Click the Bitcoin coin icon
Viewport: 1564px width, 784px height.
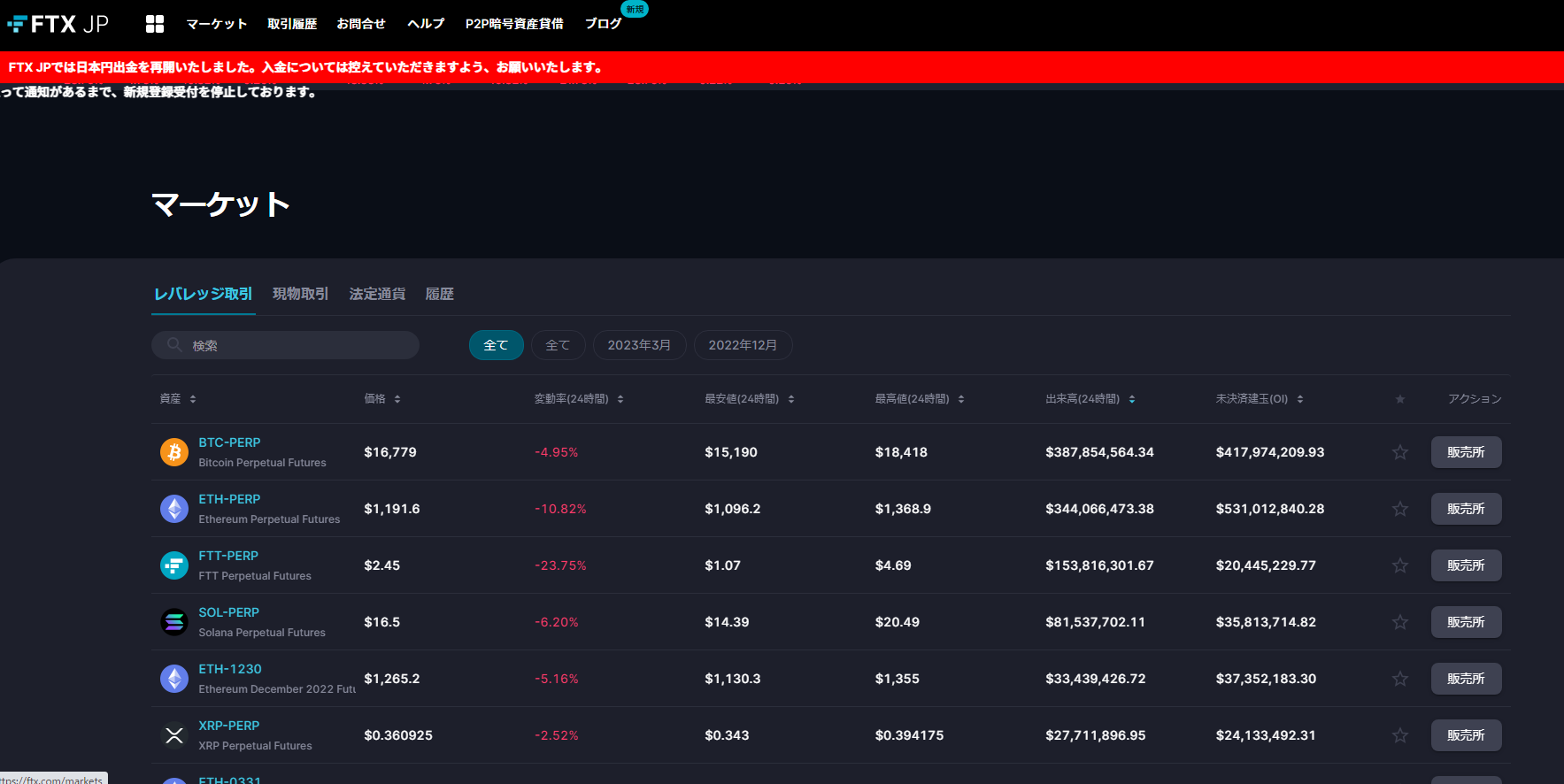[x=174, y=452]
